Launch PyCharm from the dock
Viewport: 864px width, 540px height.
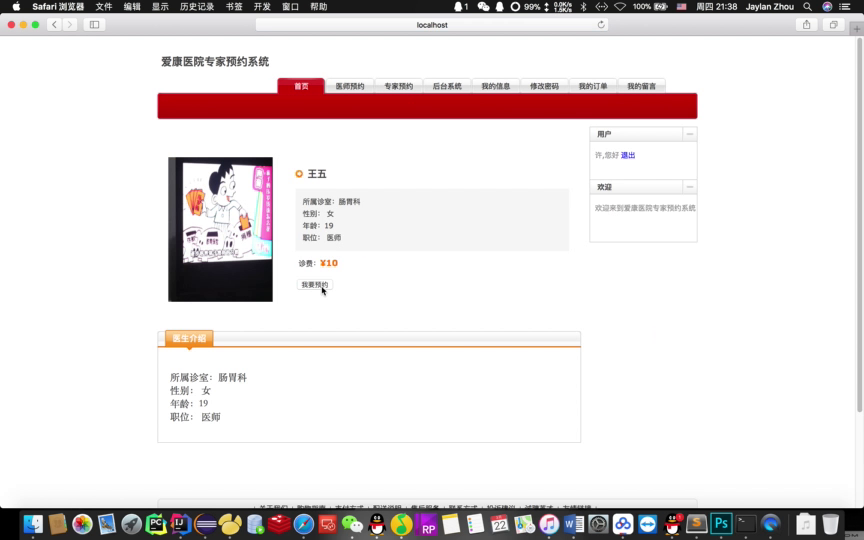point(156,524)
